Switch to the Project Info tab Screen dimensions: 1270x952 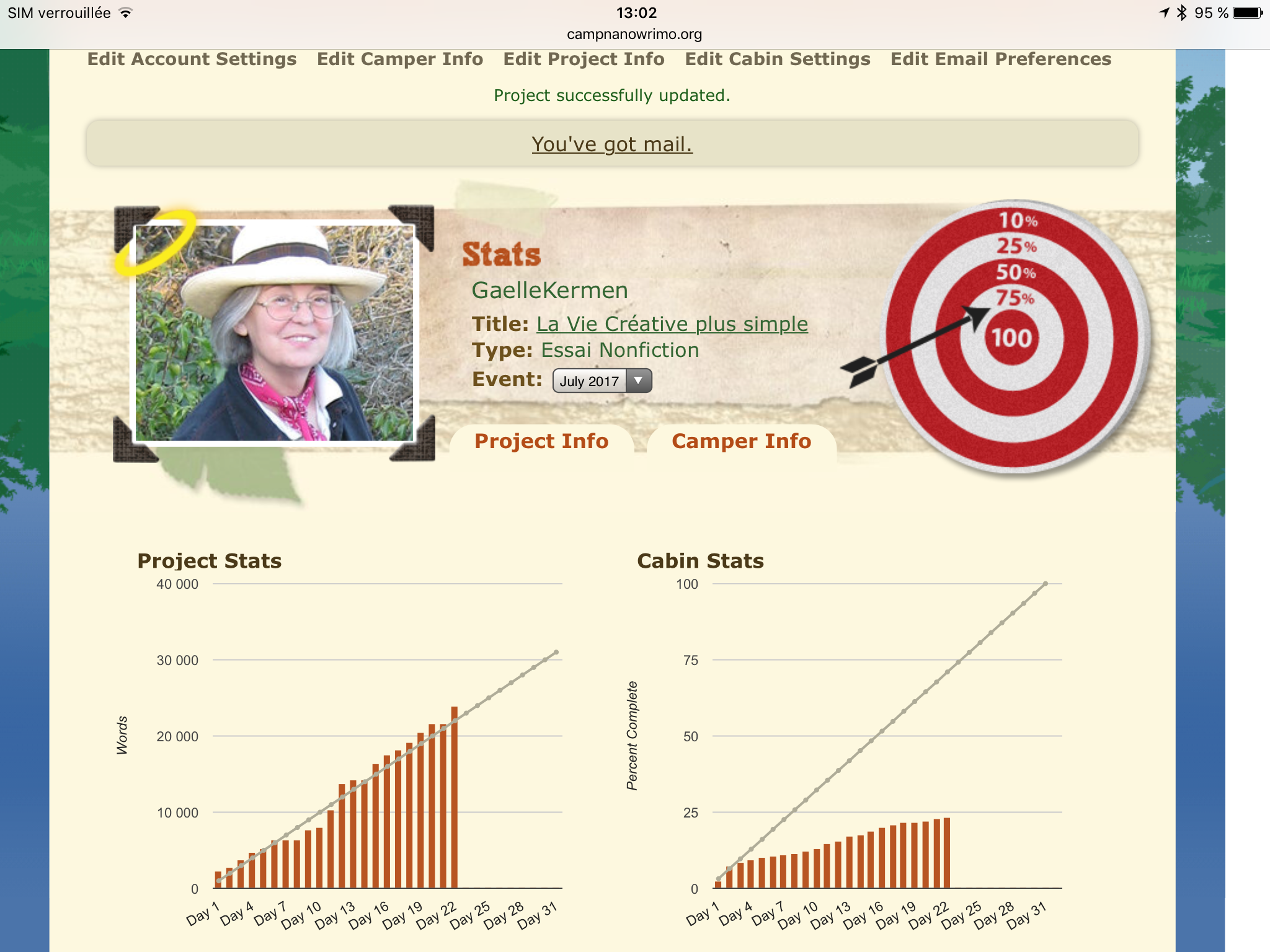point(541,441)
